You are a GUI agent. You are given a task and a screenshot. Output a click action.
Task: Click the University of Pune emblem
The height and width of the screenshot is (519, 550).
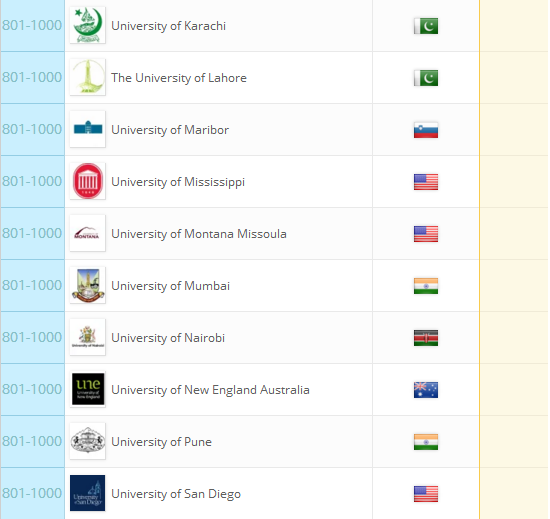click(88, 441)
